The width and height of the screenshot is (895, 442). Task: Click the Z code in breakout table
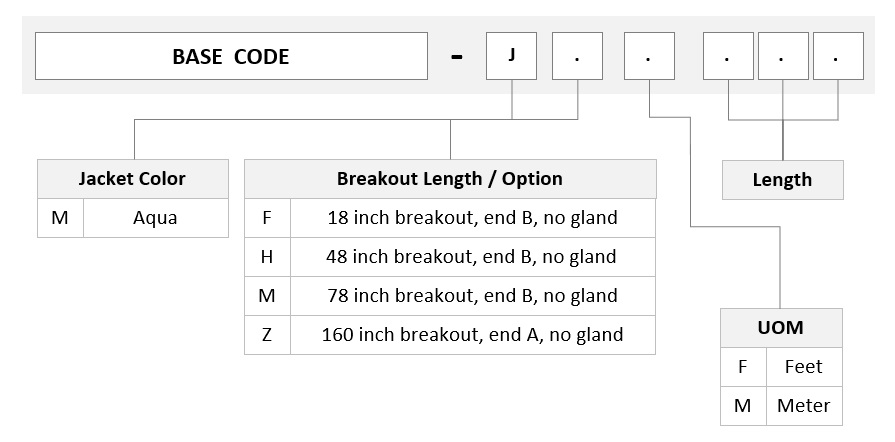pyautogui.click(x=267, y=335)
